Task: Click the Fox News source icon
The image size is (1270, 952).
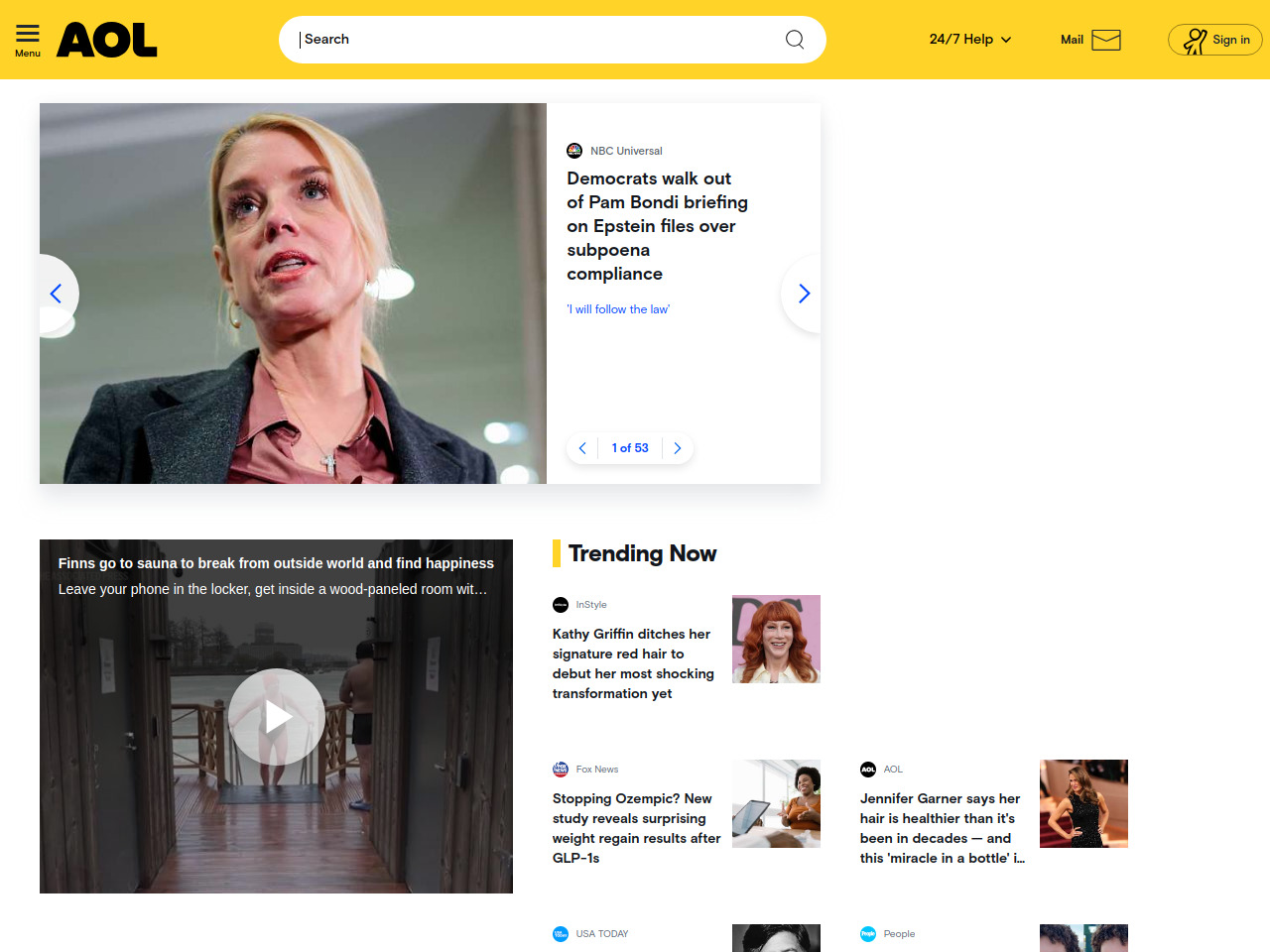Action: pyautogui.click(x=561, y=770)
